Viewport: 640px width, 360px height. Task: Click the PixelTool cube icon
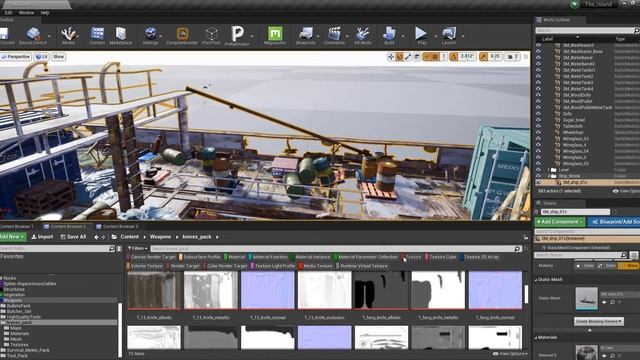(211, 36)
